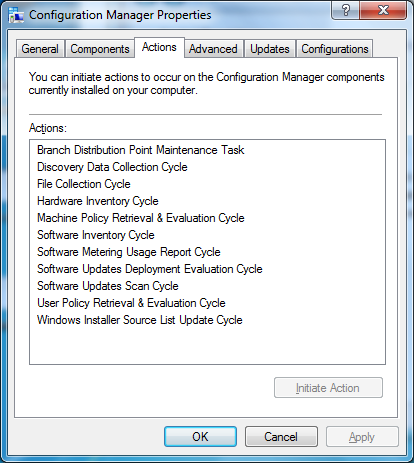The width and height of the screenshot is (414, 463).
Task: Go to the Advanced tab
Action: pos(213,49)
